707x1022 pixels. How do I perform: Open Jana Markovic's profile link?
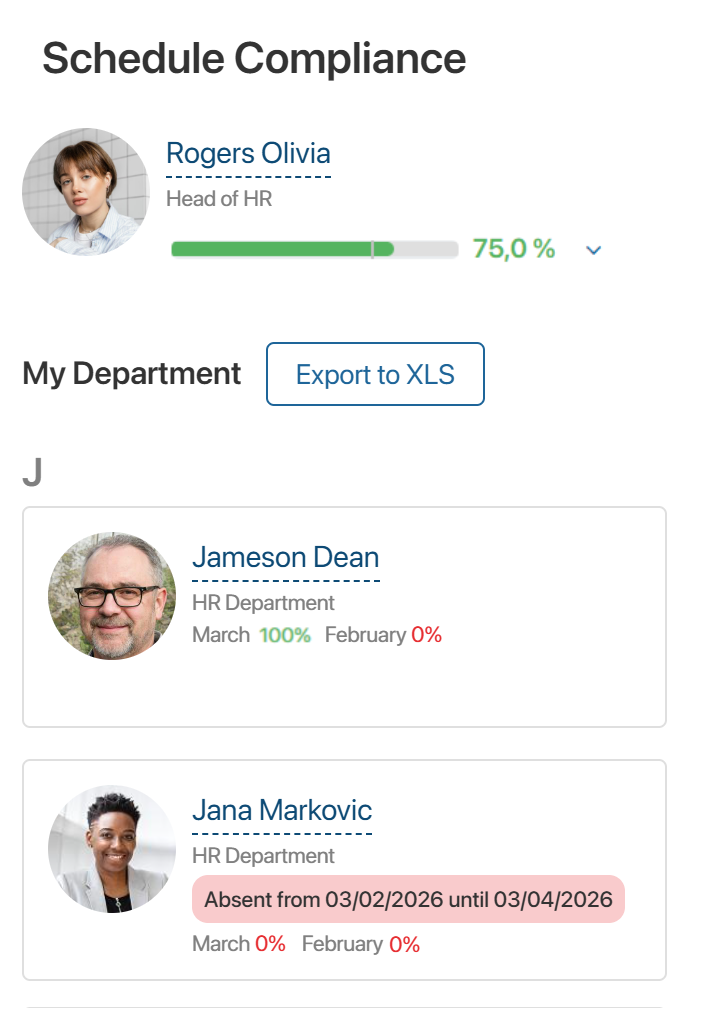(281, 810)
